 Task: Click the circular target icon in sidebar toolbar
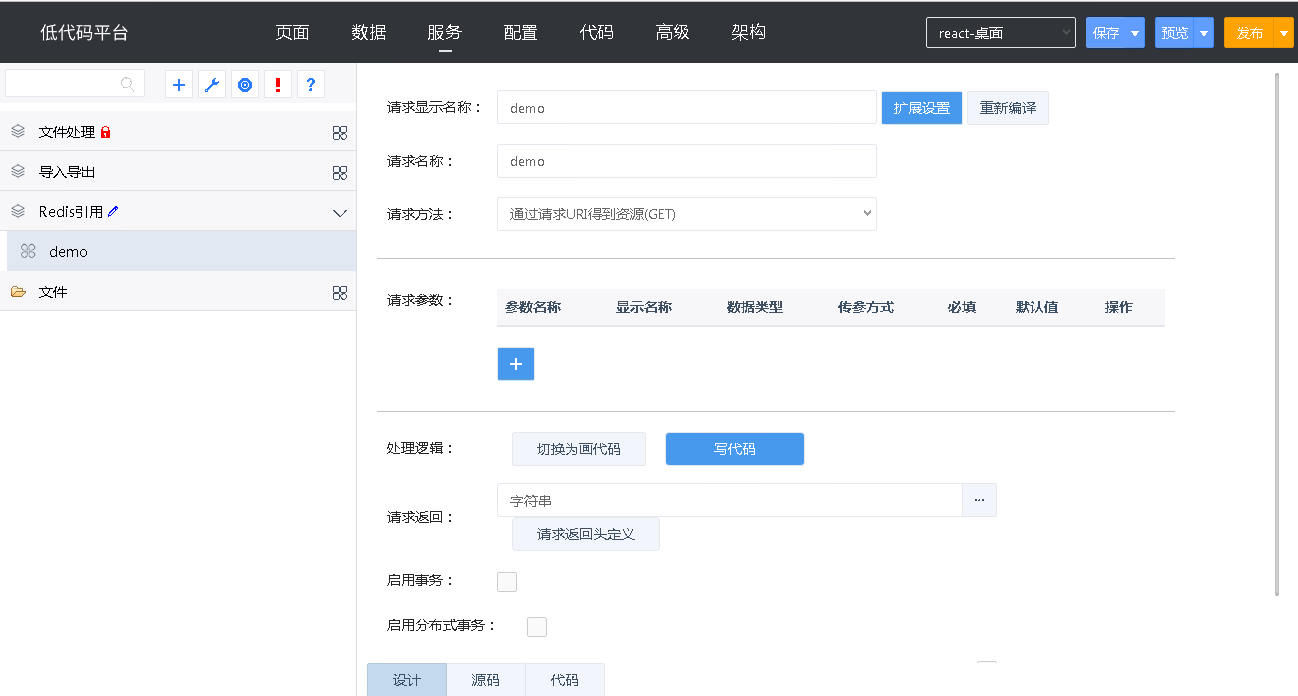click(245, 85)
